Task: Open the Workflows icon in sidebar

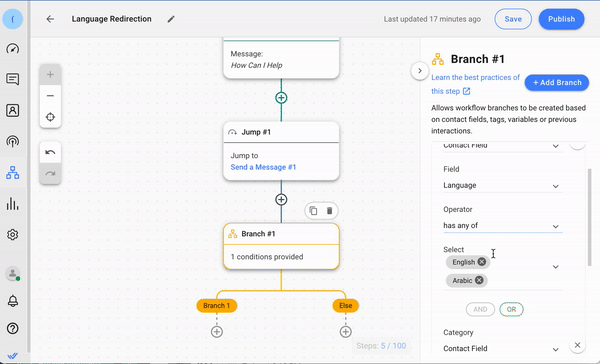Action: point(13,173)
